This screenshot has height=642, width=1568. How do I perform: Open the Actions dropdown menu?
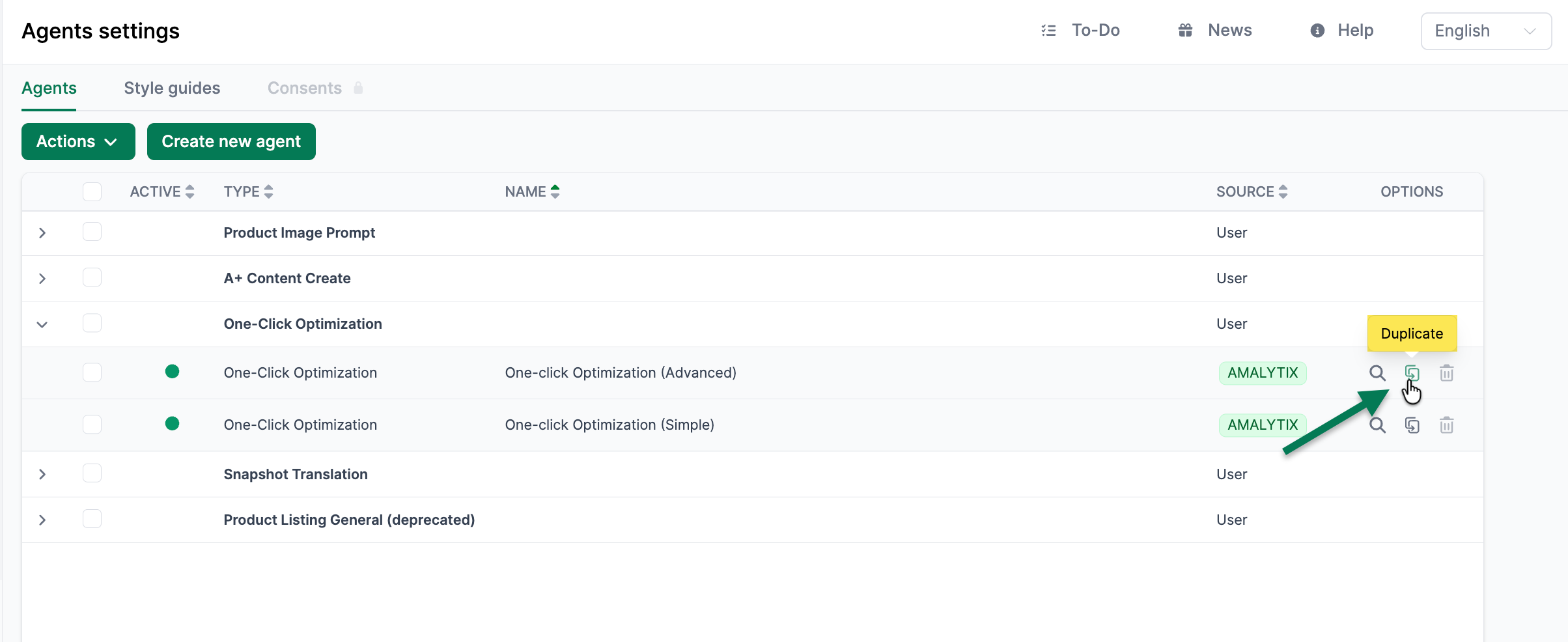click(78, 141)
